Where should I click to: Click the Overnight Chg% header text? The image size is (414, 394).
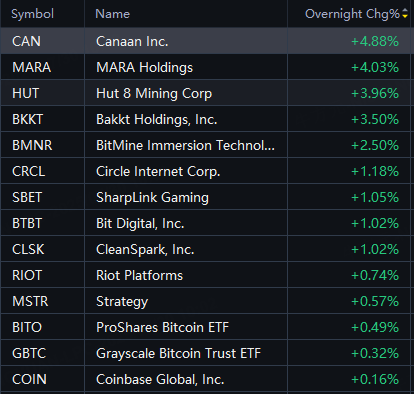click(352, 14)
